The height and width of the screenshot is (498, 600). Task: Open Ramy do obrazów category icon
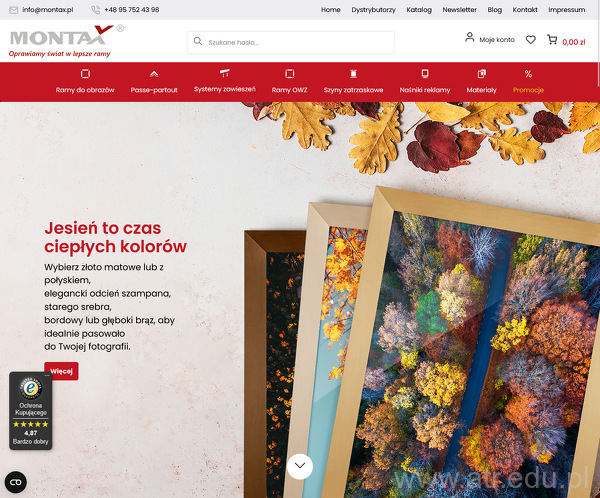[x=85, y=73]
